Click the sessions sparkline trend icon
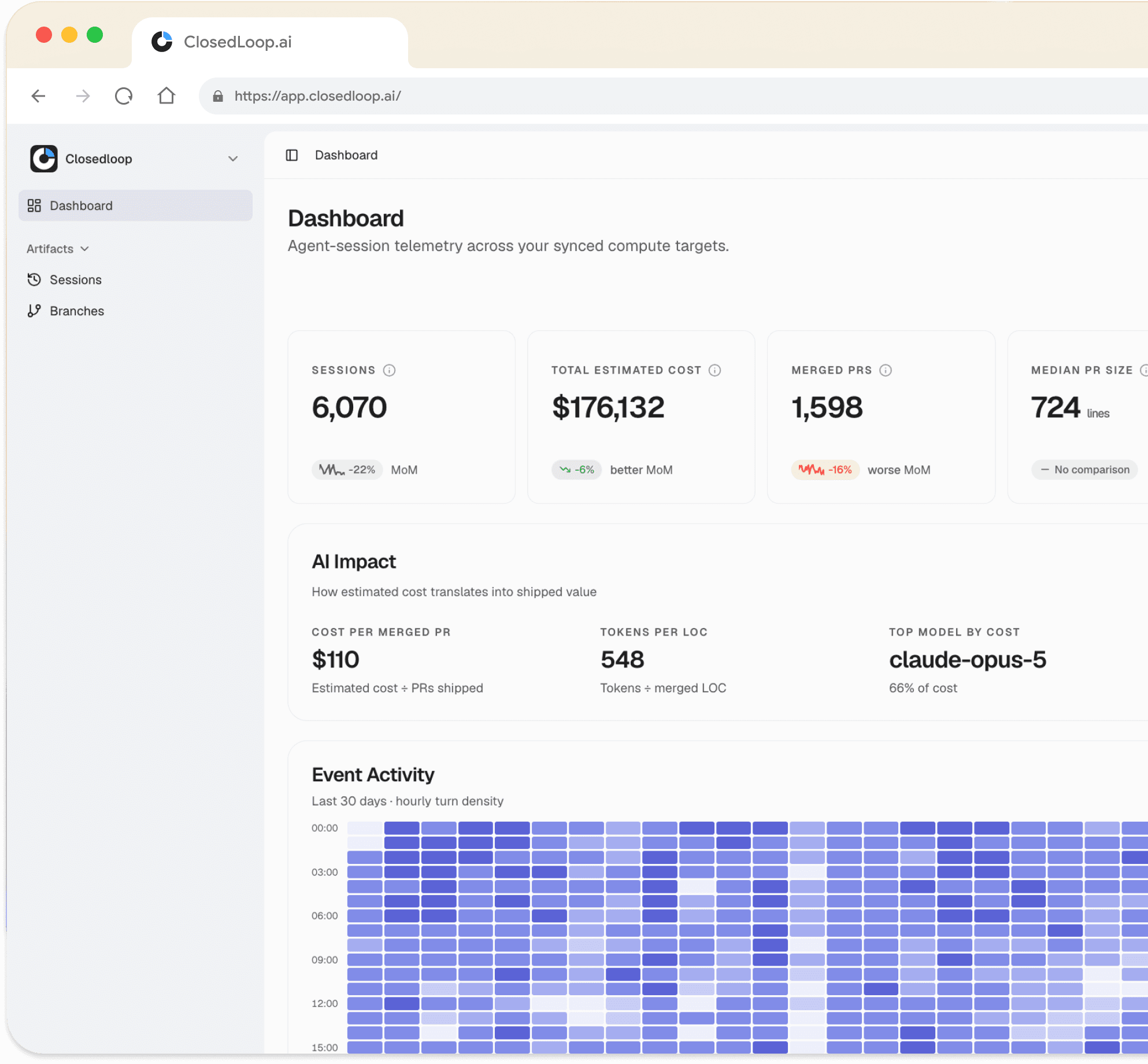The width and height of the screenshot is (1148, 1064). pos(332,470)
